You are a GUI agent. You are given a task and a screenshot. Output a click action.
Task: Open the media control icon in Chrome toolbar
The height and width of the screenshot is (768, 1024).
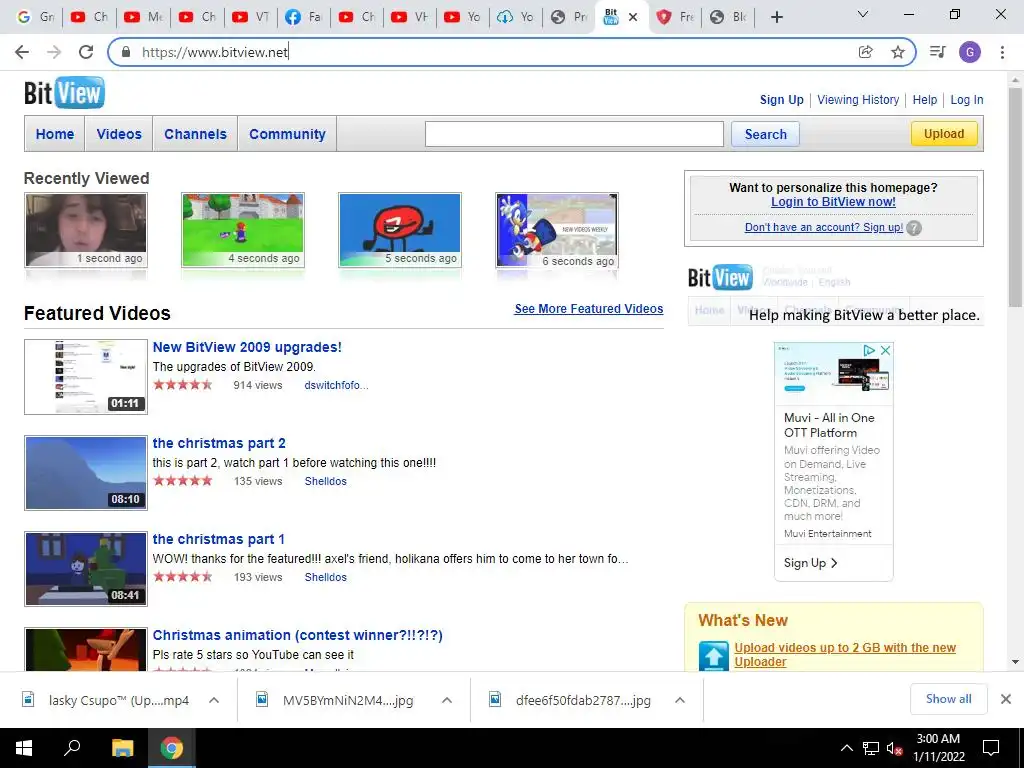point(937,52)
